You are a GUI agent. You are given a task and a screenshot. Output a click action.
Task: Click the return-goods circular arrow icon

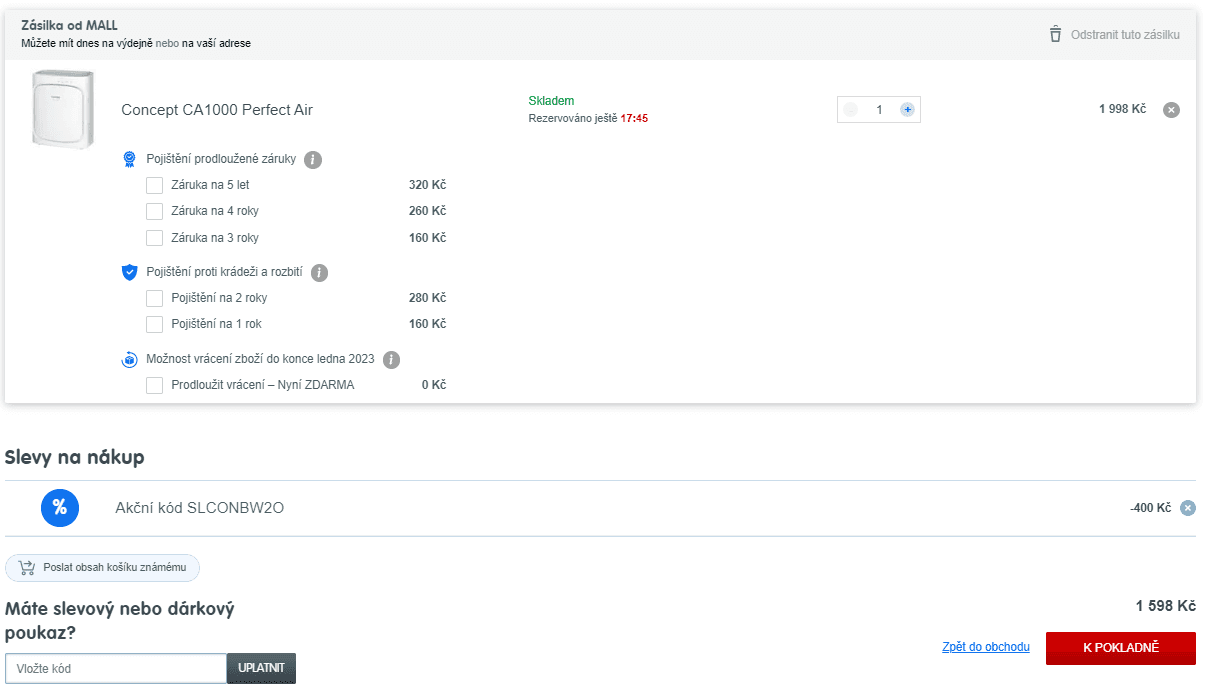click(129, 359)
